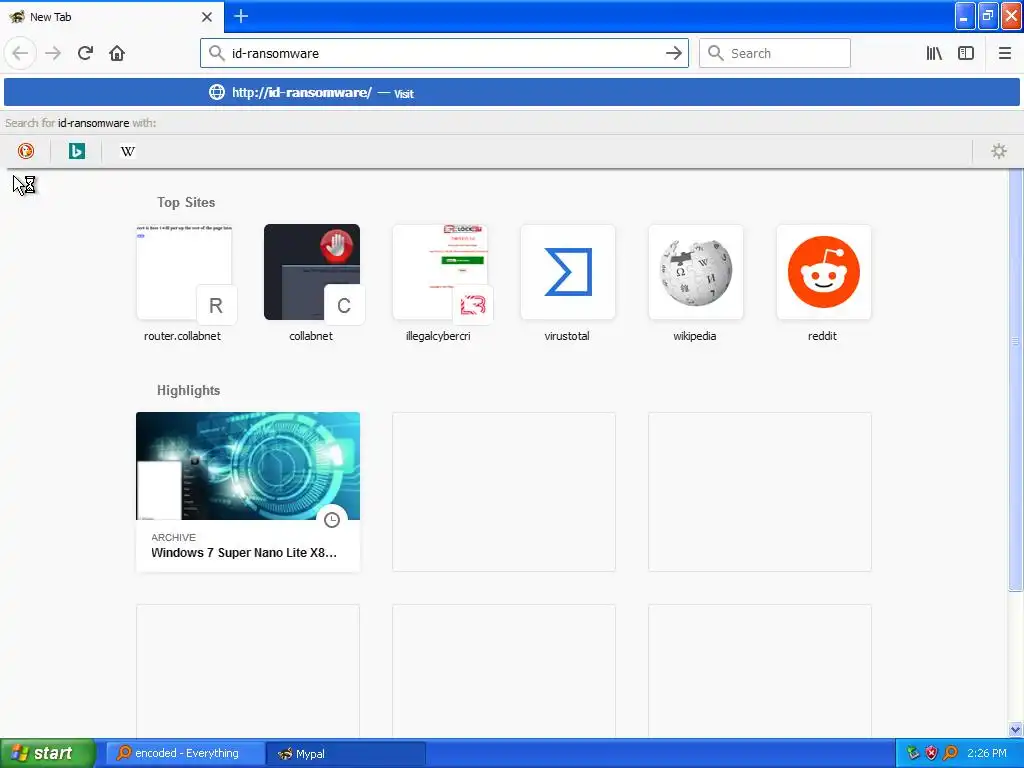Go back to the previous page
This screenshot has height=768, width=1024.
(x=20, y=53)
